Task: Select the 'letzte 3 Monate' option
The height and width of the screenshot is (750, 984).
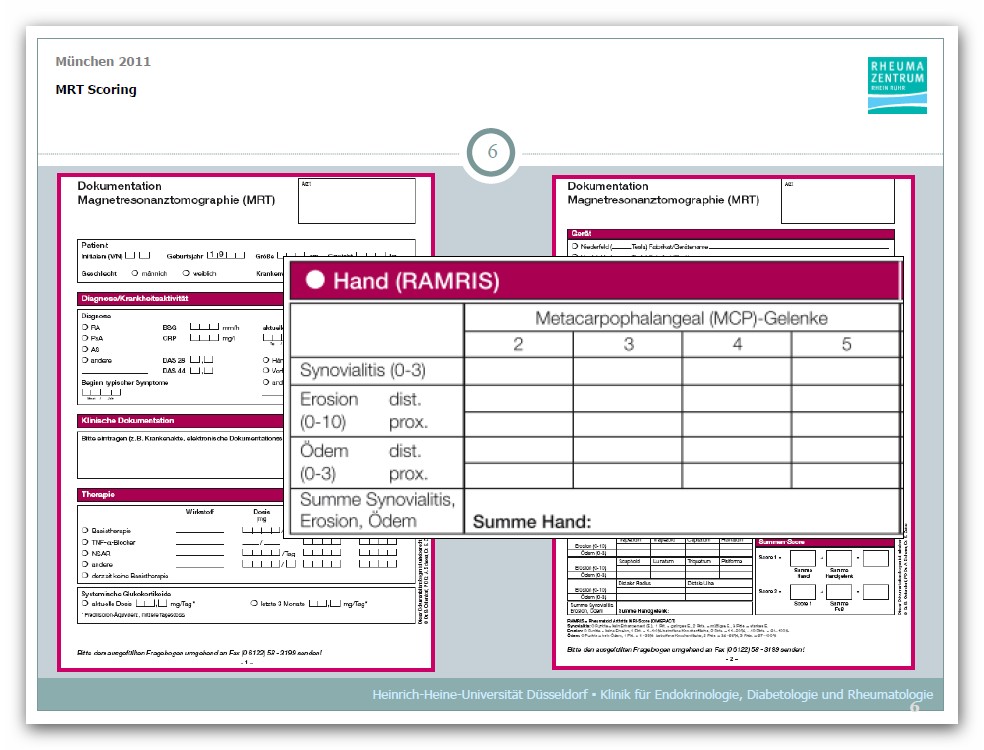Action: pos(254,603)
